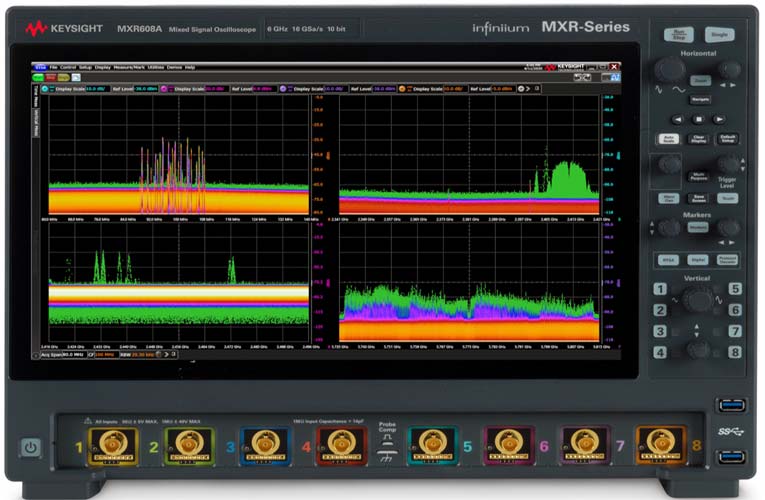Push the Navigate key
Viewport: 765px width, 500px height.
700,100
